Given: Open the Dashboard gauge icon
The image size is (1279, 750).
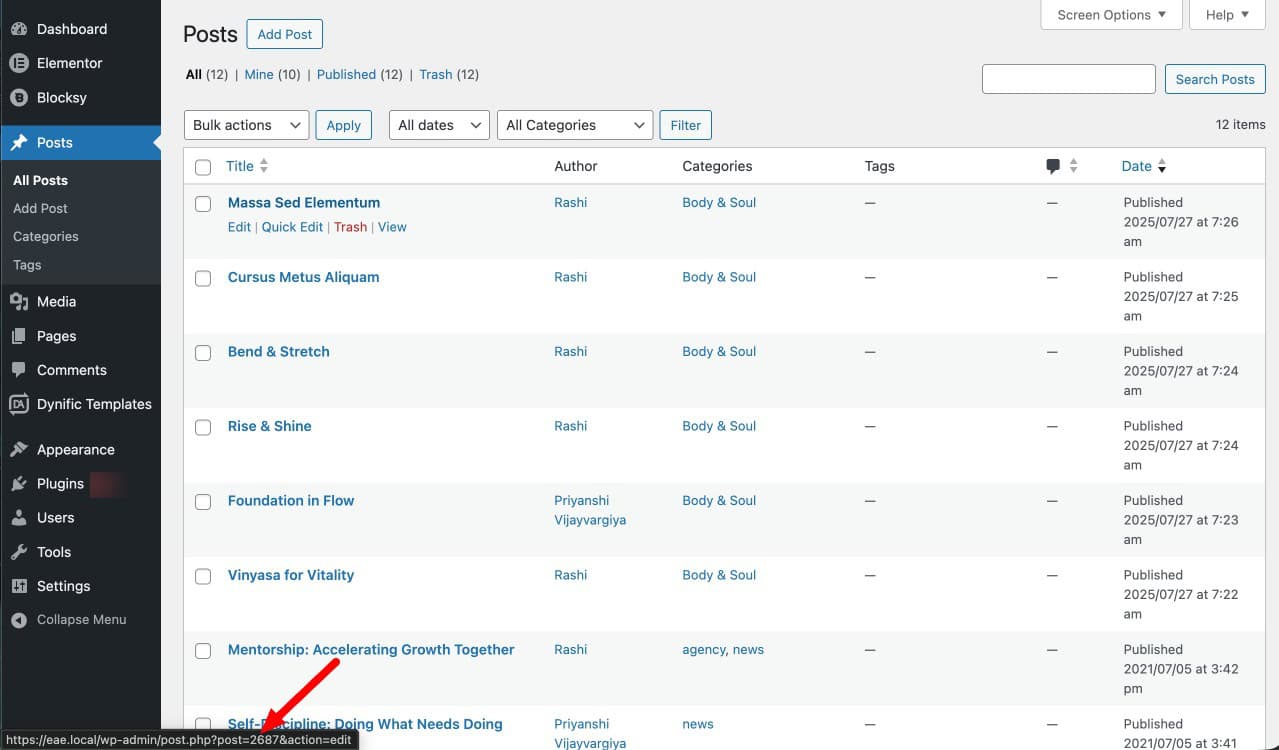Looking at the screenshot, I should 19,29.
